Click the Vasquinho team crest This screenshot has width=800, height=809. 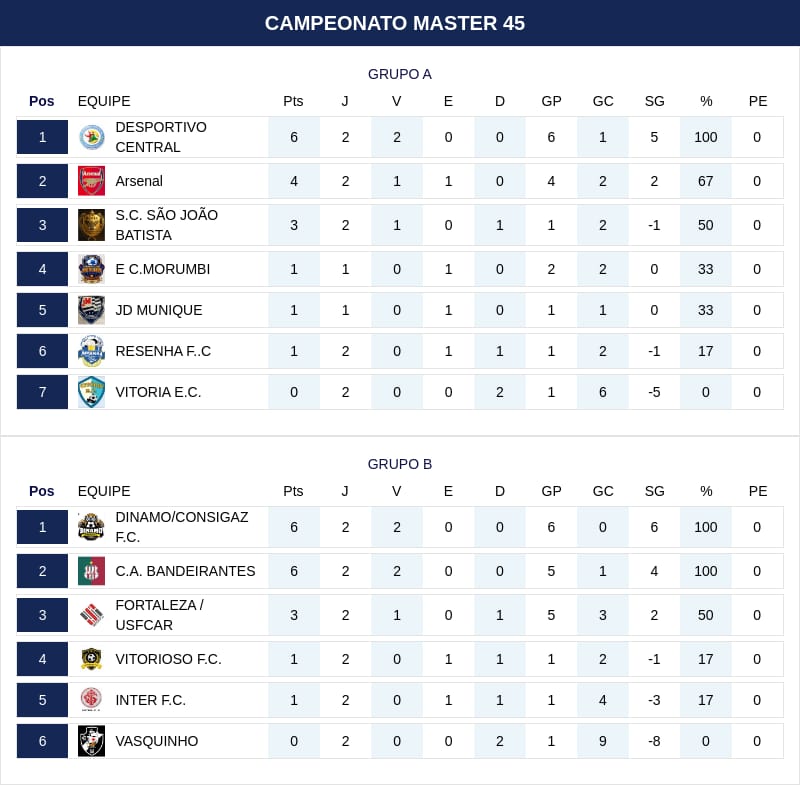pyautogui.click(x=91, y=741)
